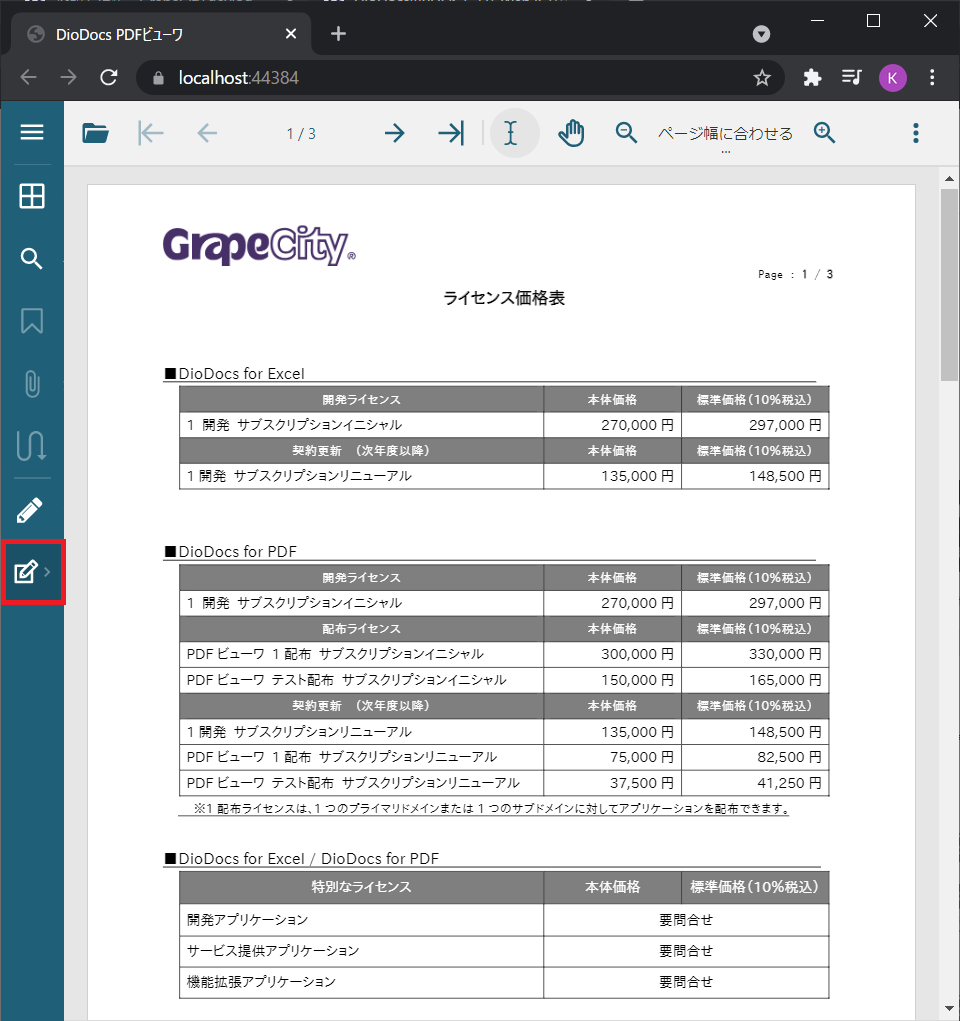Go to the first page
Viewport: 960px width, 1021px height.
point(151,133)
